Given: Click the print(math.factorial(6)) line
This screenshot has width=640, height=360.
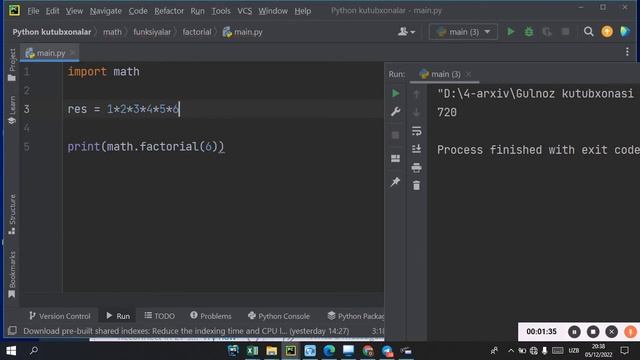Looking at the screenshot, I should point(146,147).
